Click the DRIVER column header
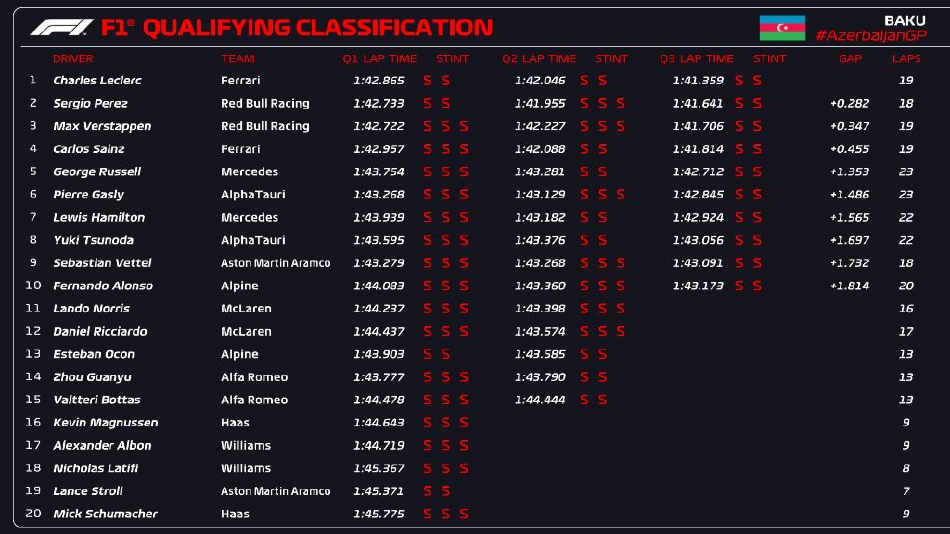The height and width of the screenshot is (534, 950). [73, 59]
